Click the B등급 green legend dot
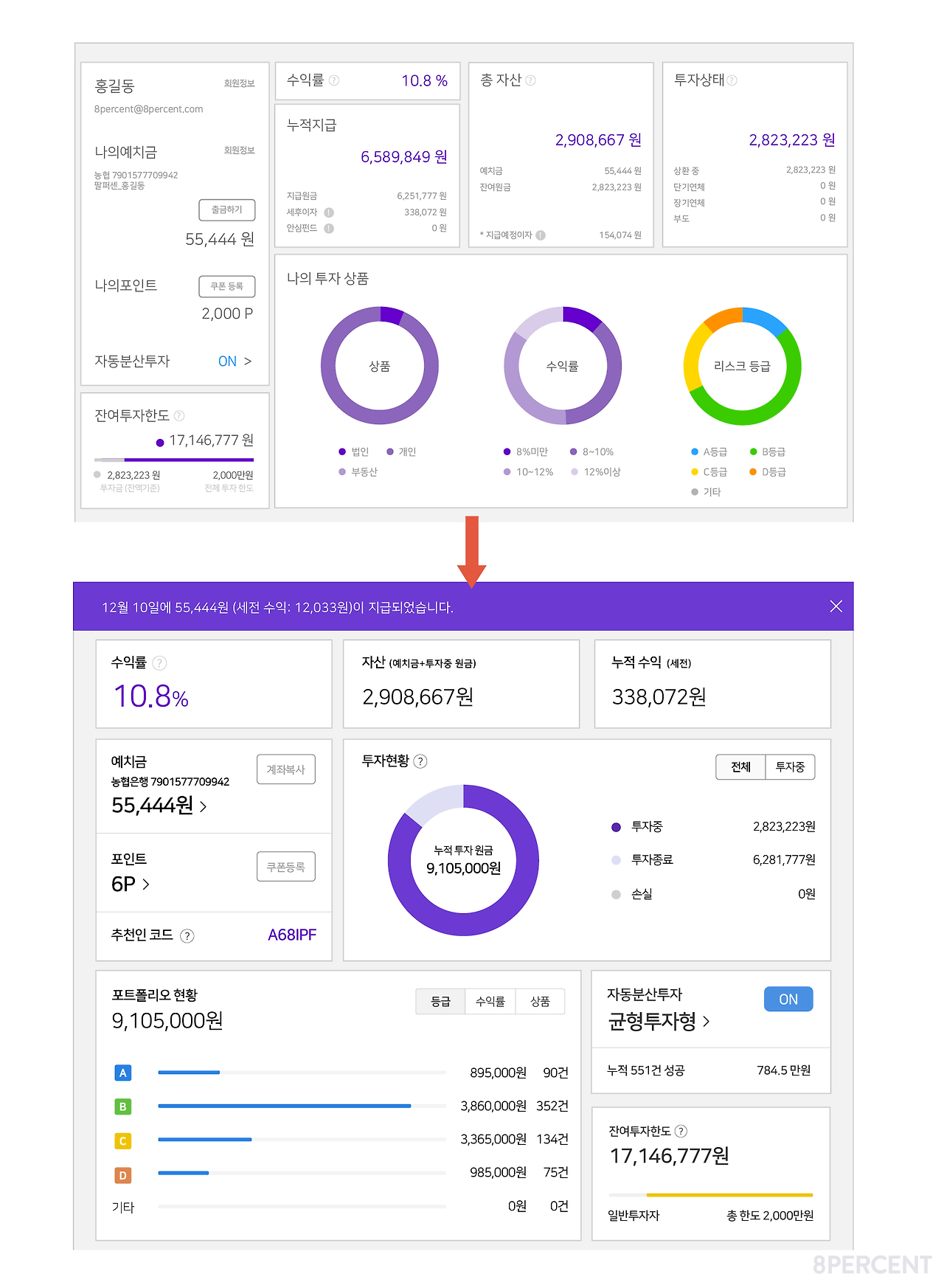 point(754,452)
